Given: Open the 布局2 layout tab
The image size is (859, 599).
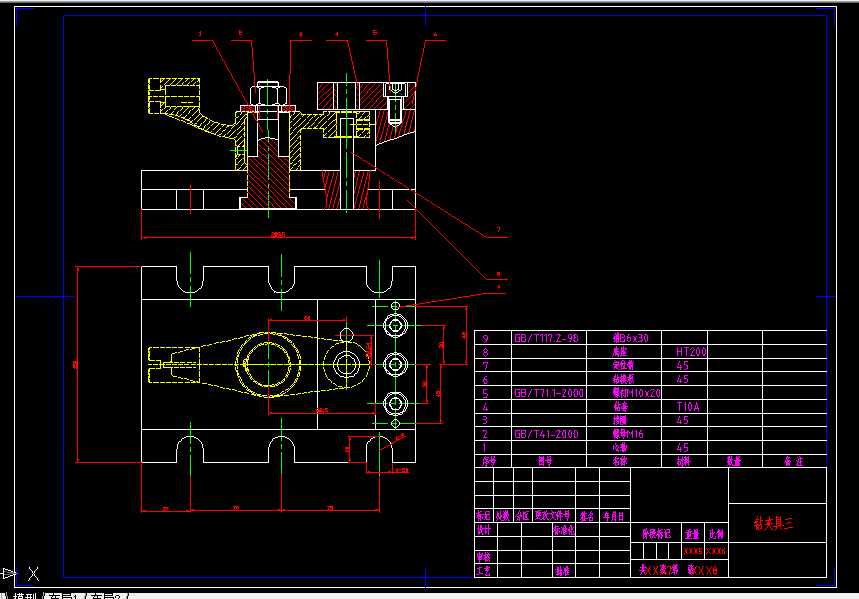Looking at the screenshot, I should click(105, 596).
